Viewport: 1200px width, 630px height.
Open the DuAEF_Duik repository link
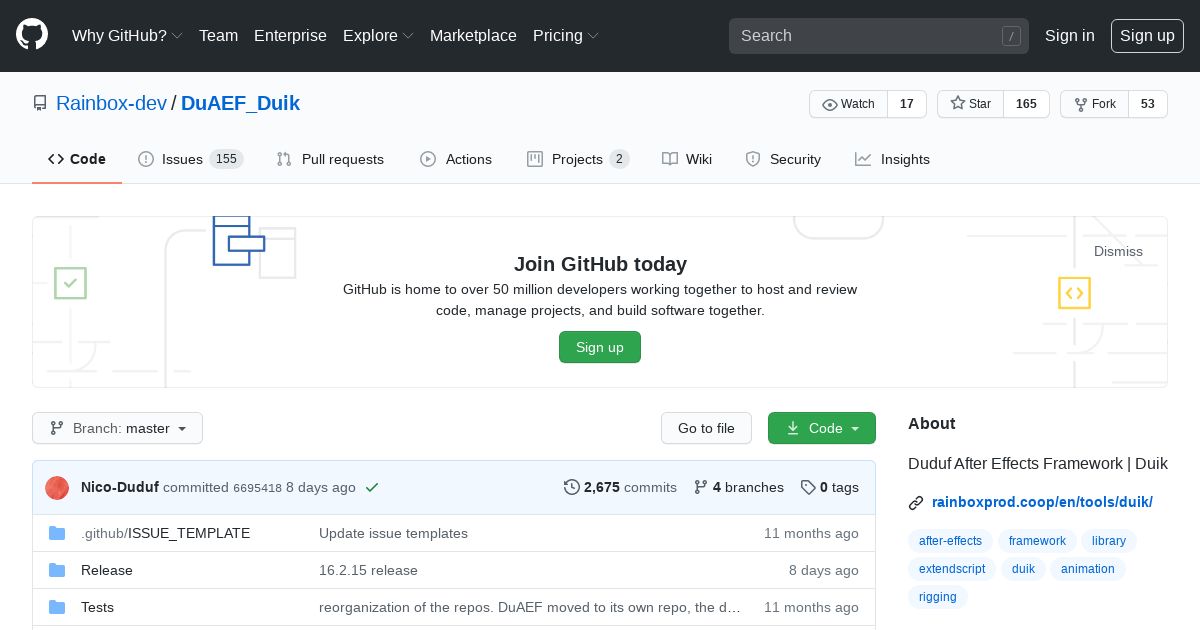(240, 103)
